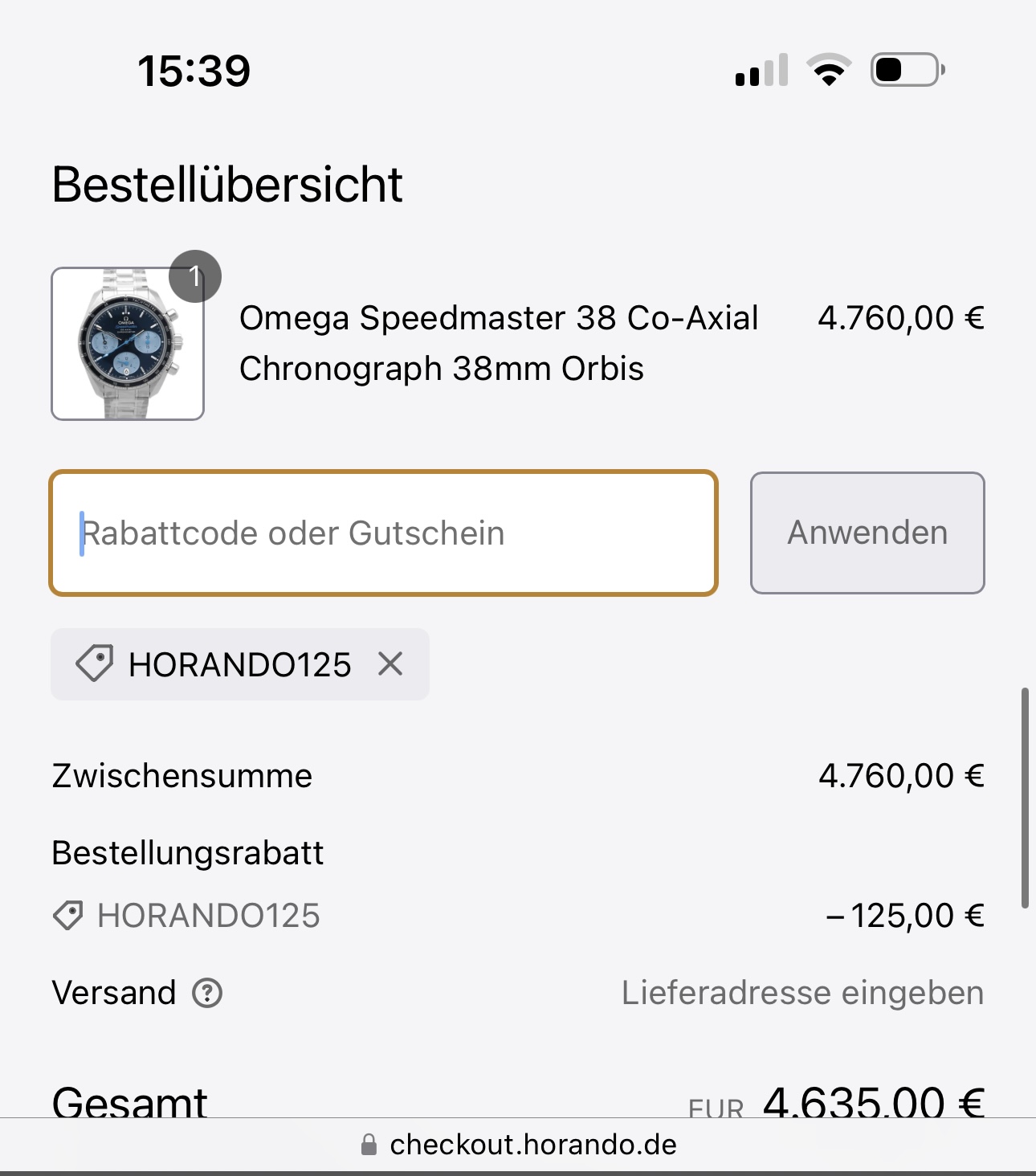Click the Anwenden button

(867, 533)
